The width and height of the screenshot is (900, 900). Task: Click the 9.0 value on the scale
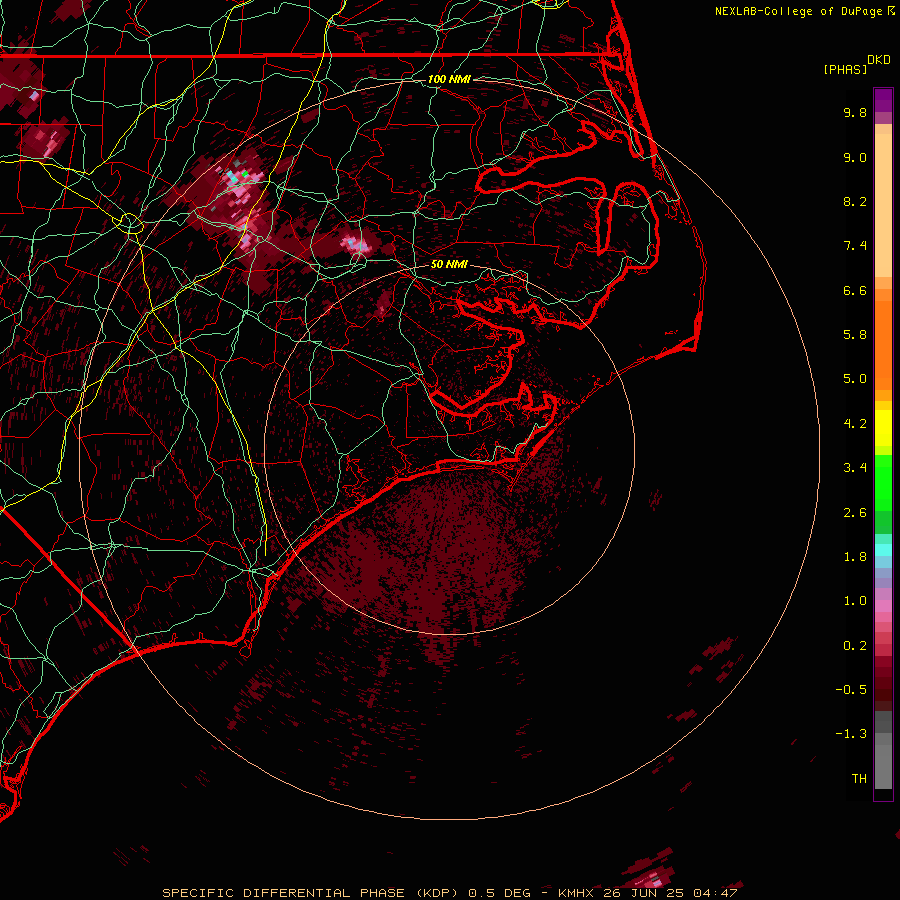855,157
